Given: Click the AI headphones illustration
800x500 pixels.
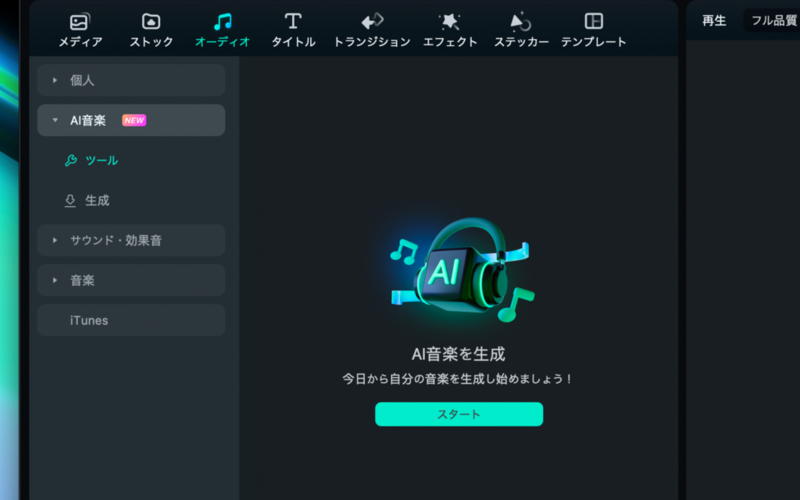Looking at the screenshot, I should click(462, 270).
